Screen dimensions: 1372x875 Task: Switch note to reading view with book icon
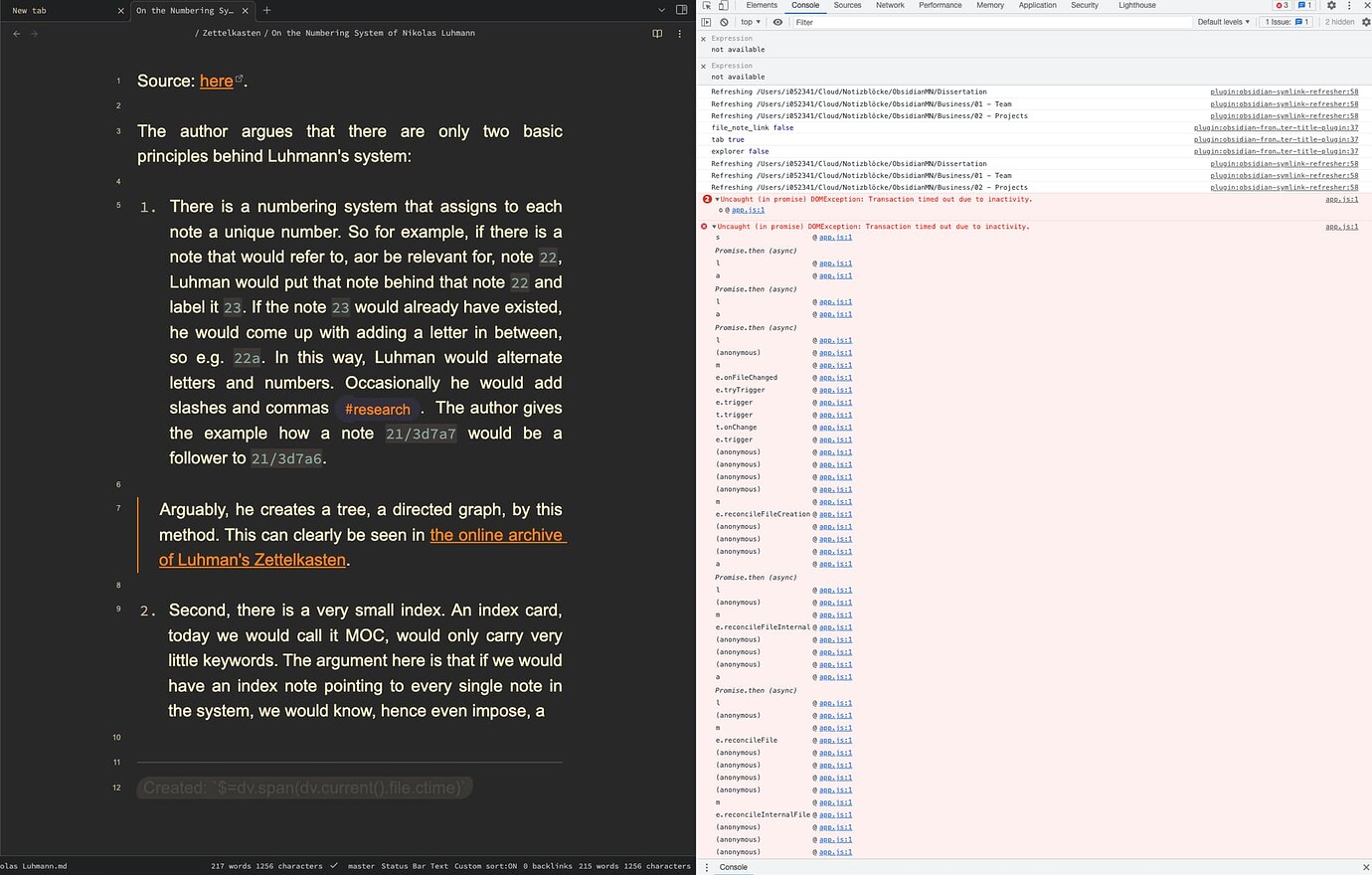click(x=657, y=33)
